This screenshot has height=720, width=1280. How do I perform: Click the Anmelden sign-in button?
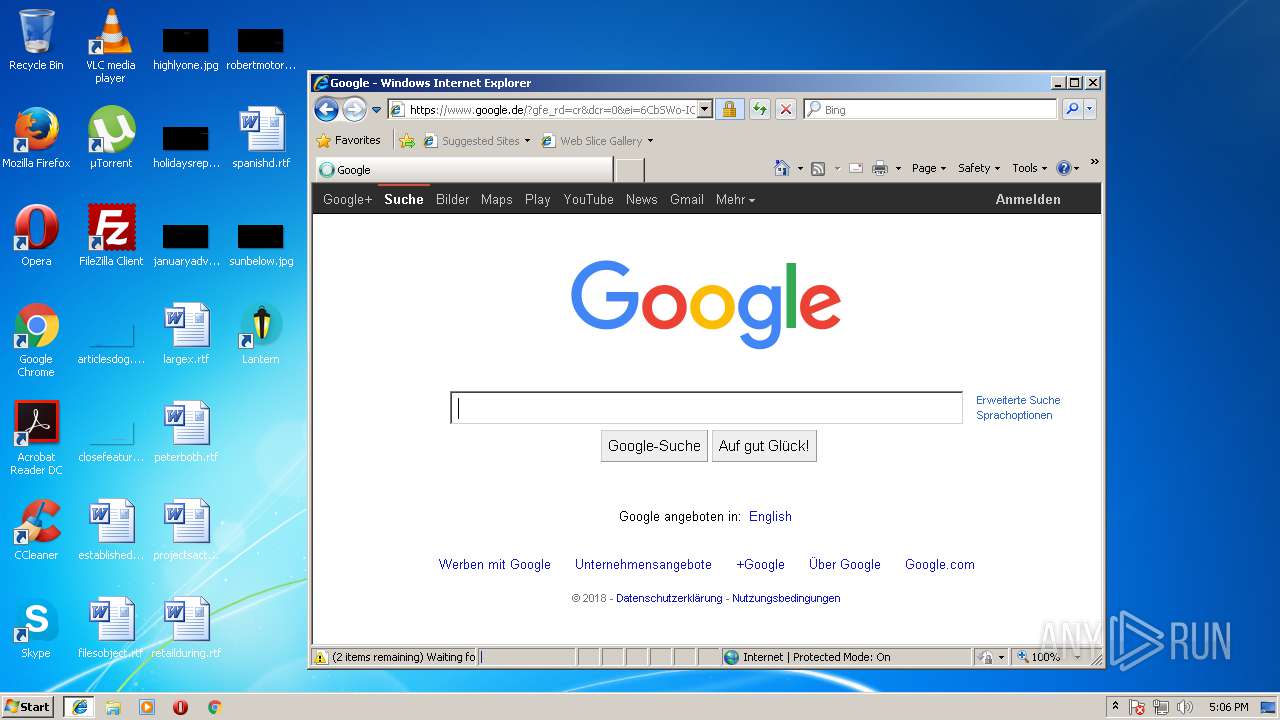point(1028,199)
